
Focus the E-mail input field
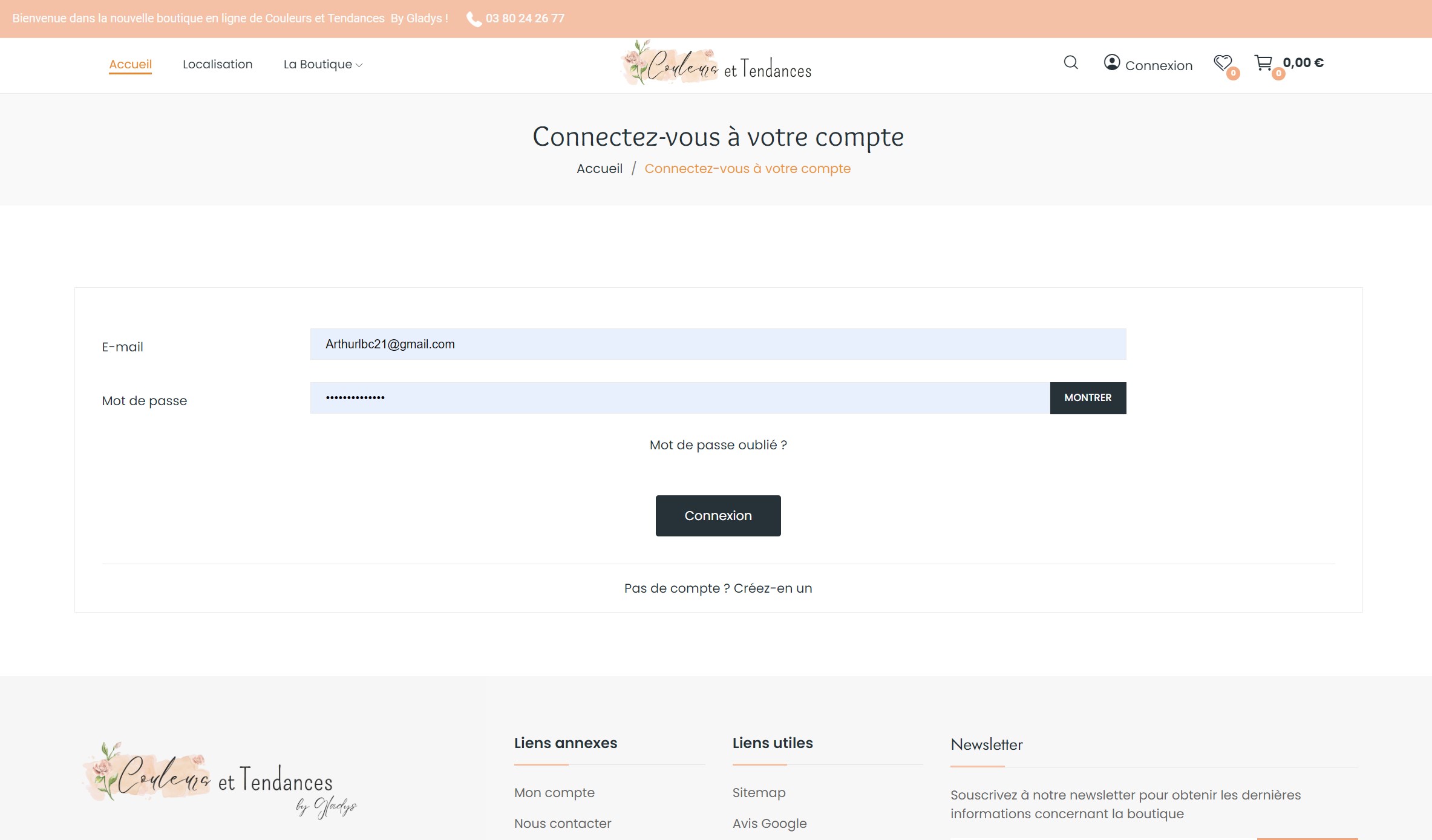click(718, 345)
